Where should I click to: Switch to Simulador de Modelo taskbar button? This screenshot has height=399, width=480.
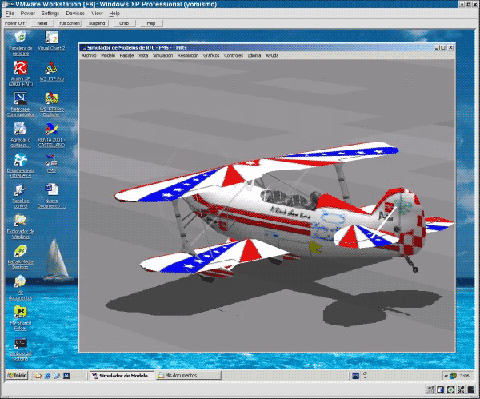pos(122,375)
